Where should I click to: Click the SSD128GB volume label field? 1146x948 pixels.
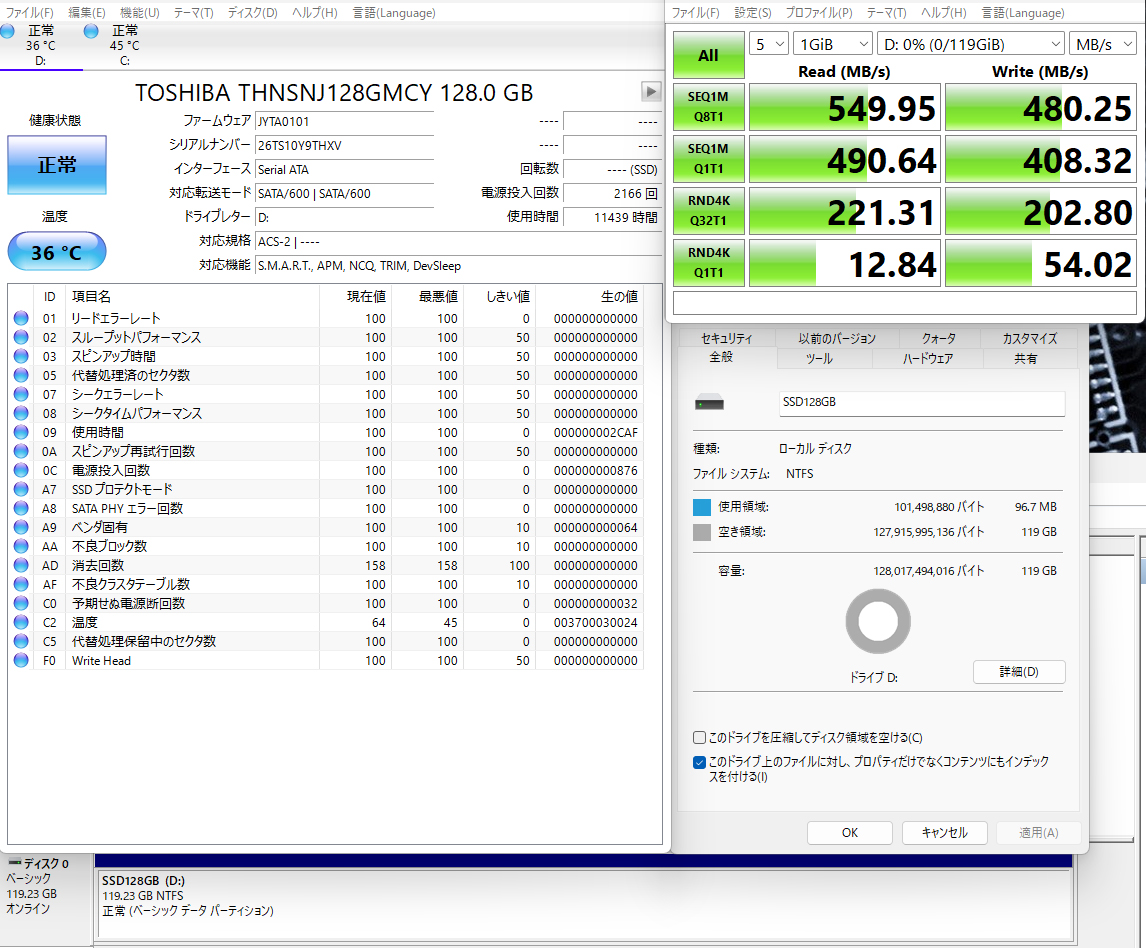(921, 403)
